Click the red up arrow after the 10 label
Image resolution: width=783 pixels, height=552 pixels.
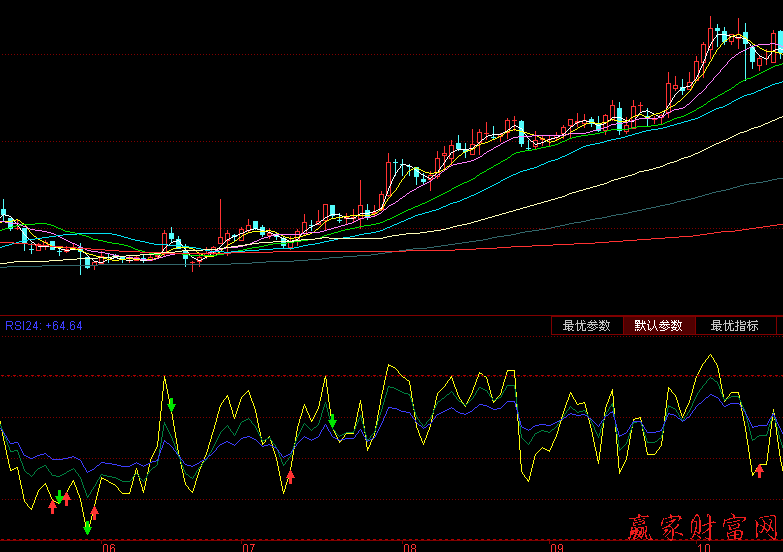(x=759, y=471)
